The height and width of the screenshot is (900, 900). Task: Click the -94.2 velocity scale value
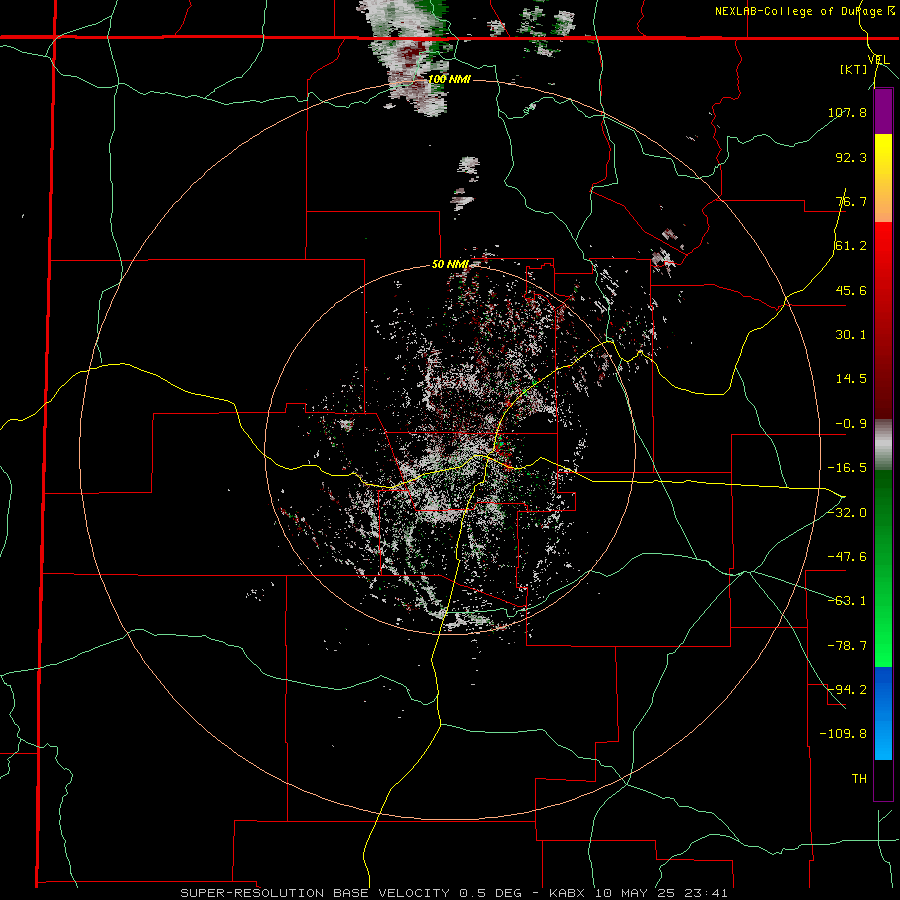[x=847, y=689]
